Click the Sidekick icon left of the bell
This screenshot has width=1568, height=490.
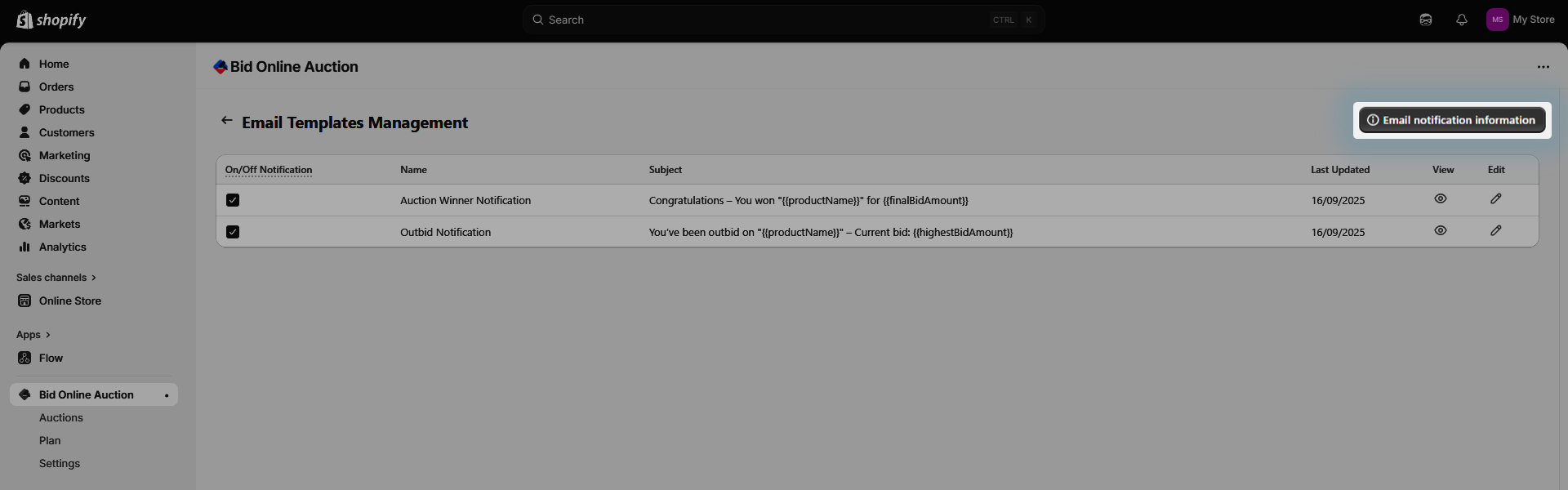(x=1425, y=20)
